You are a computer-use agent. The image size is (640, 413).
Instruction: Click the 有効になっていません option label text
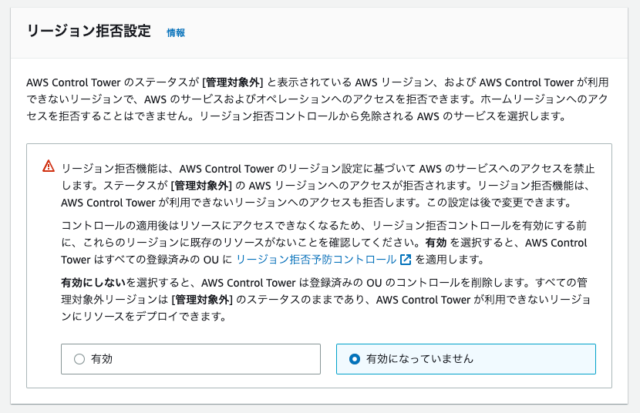click(x=420, y=359)
